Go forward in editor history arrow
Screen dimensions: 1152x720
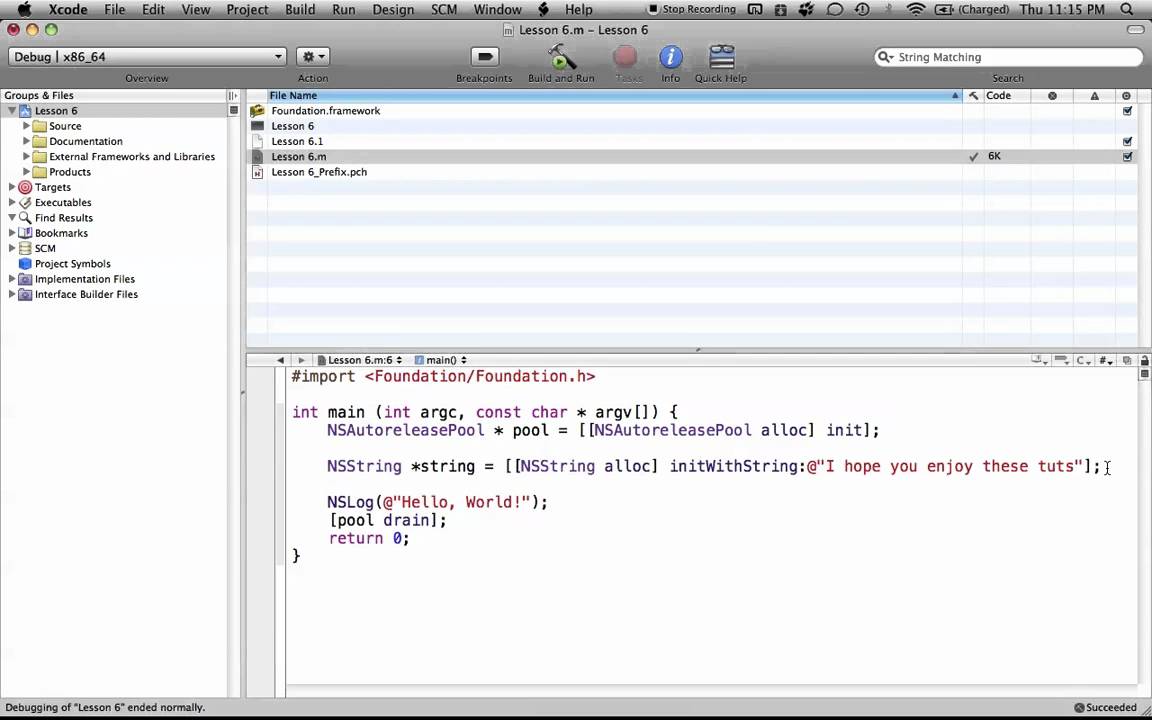pos(300,360)
